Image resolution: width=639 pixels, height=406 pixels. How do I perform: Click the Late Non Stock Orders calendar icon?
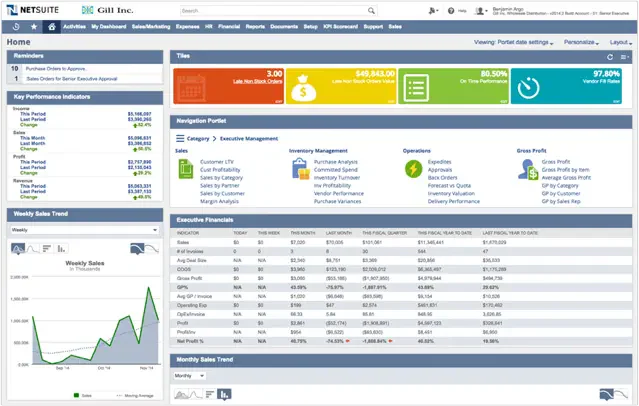coord(192,87)
